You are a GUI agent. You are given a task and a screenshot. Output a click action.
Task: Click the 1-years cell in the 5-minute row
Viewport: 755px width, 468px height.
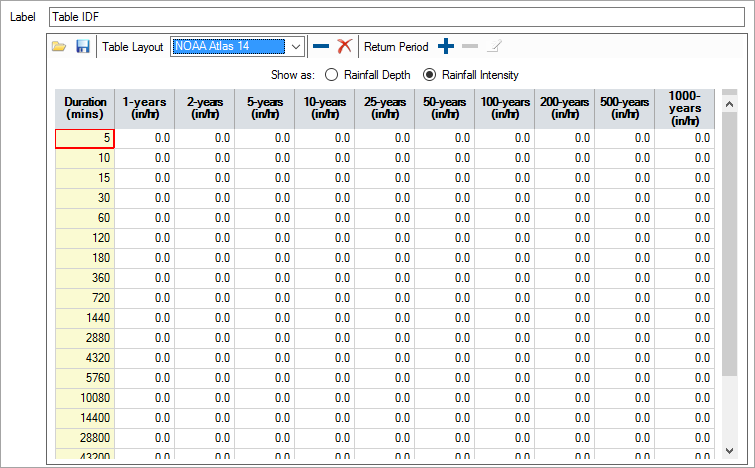(x=144, y=139)
